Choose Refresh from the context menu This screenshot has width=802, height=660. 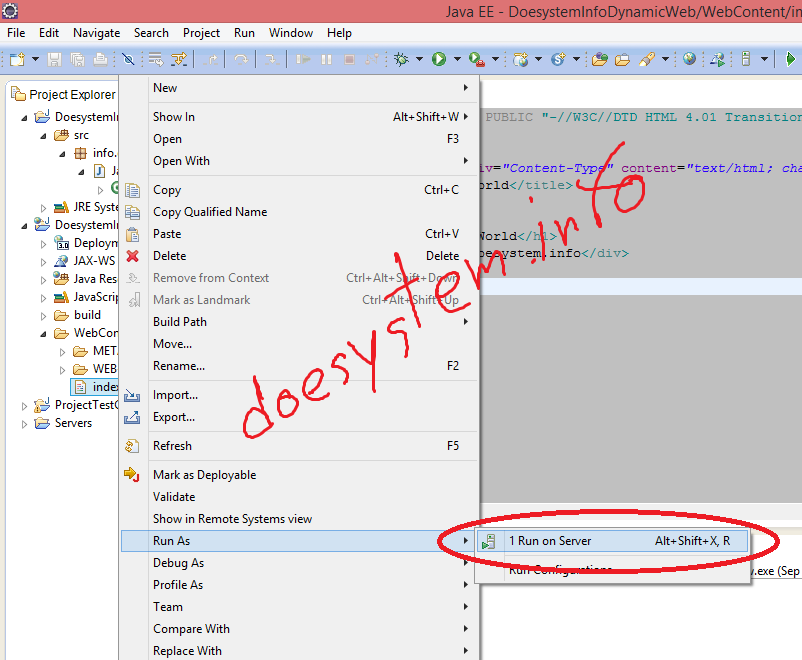(x=299, y=446)
